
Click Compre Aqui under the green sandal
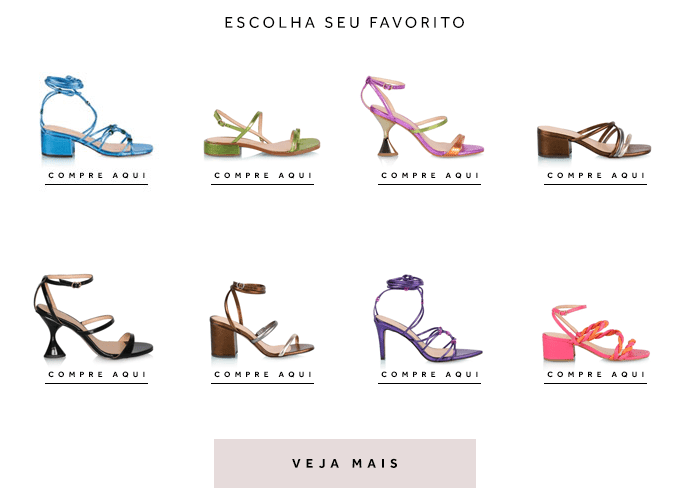pos(262,176)
